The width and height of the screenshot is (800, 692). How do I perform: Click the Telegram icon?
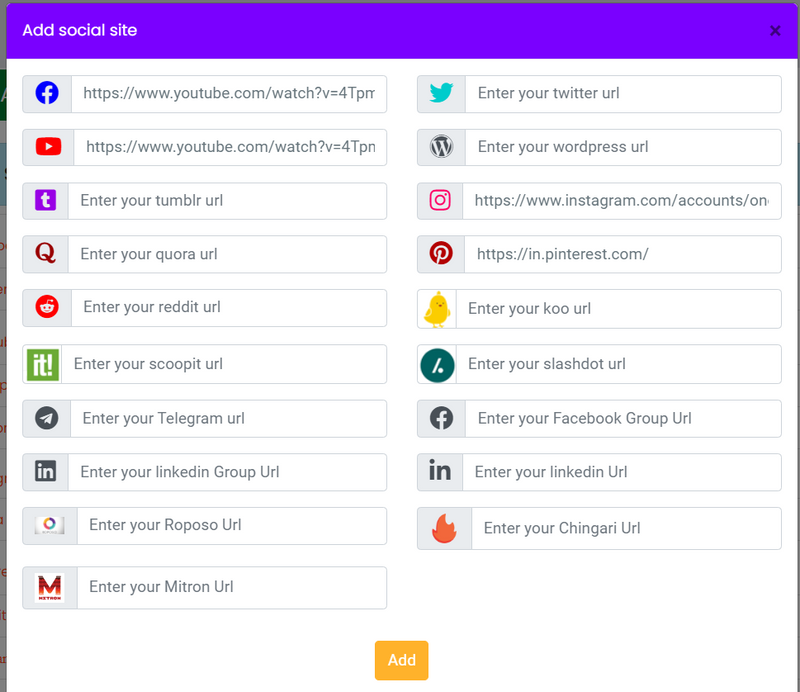[46, 418]
